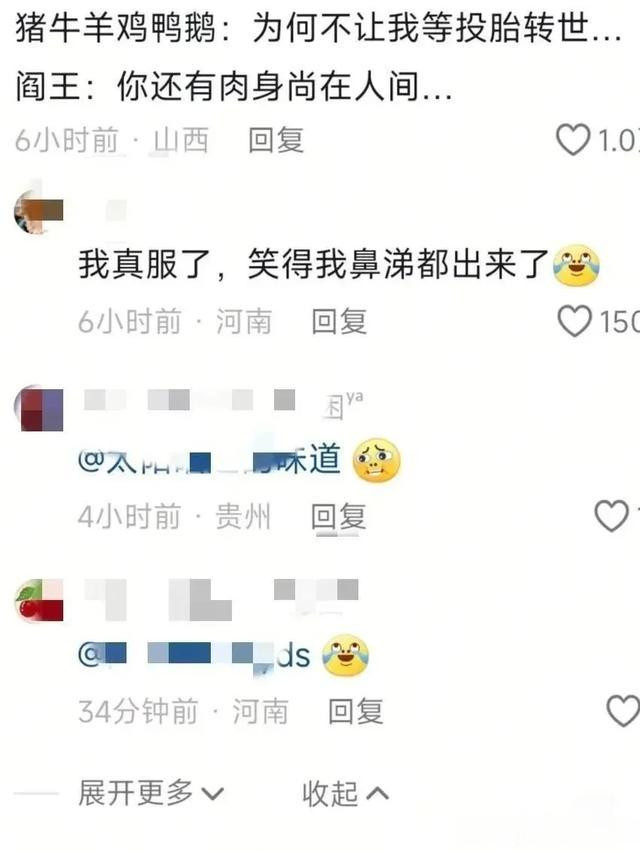
Task: Open the @mention ending in ds
Action: [x=194, y=654]
